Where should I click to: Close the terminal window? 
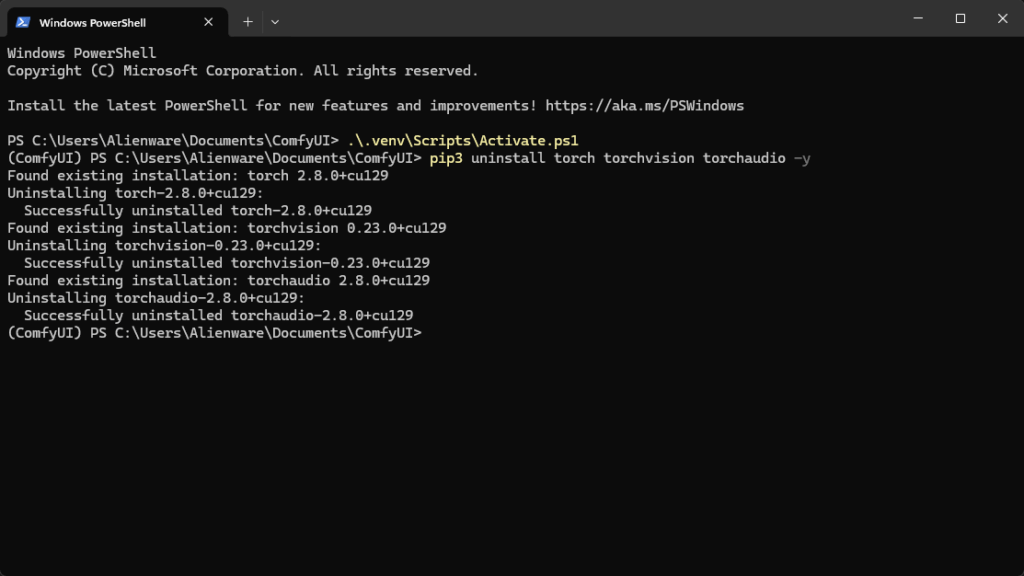tap(1002, 18)
